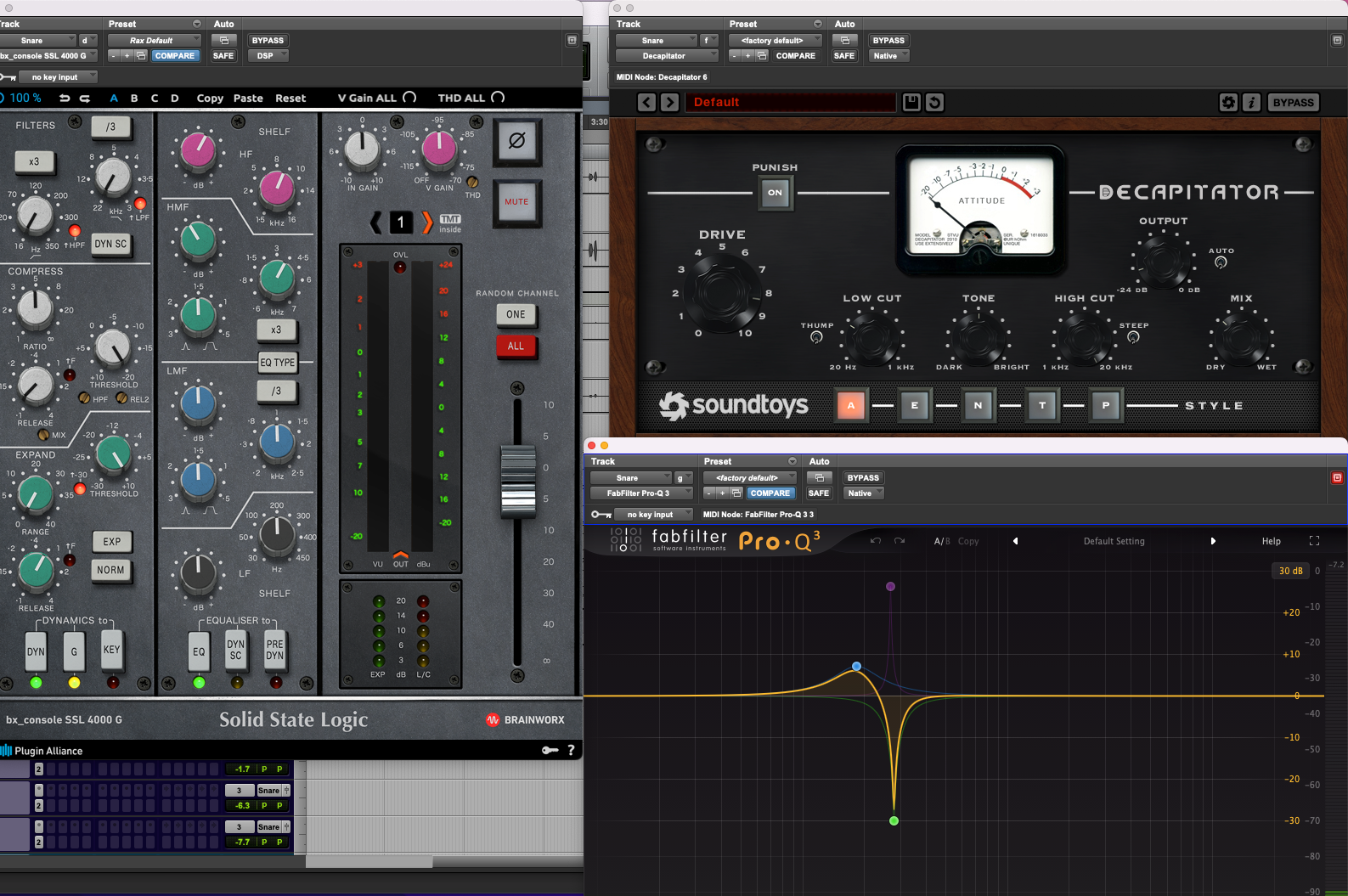Save the Decapitator preset with the floppy icon

click(x=911, y=103)
